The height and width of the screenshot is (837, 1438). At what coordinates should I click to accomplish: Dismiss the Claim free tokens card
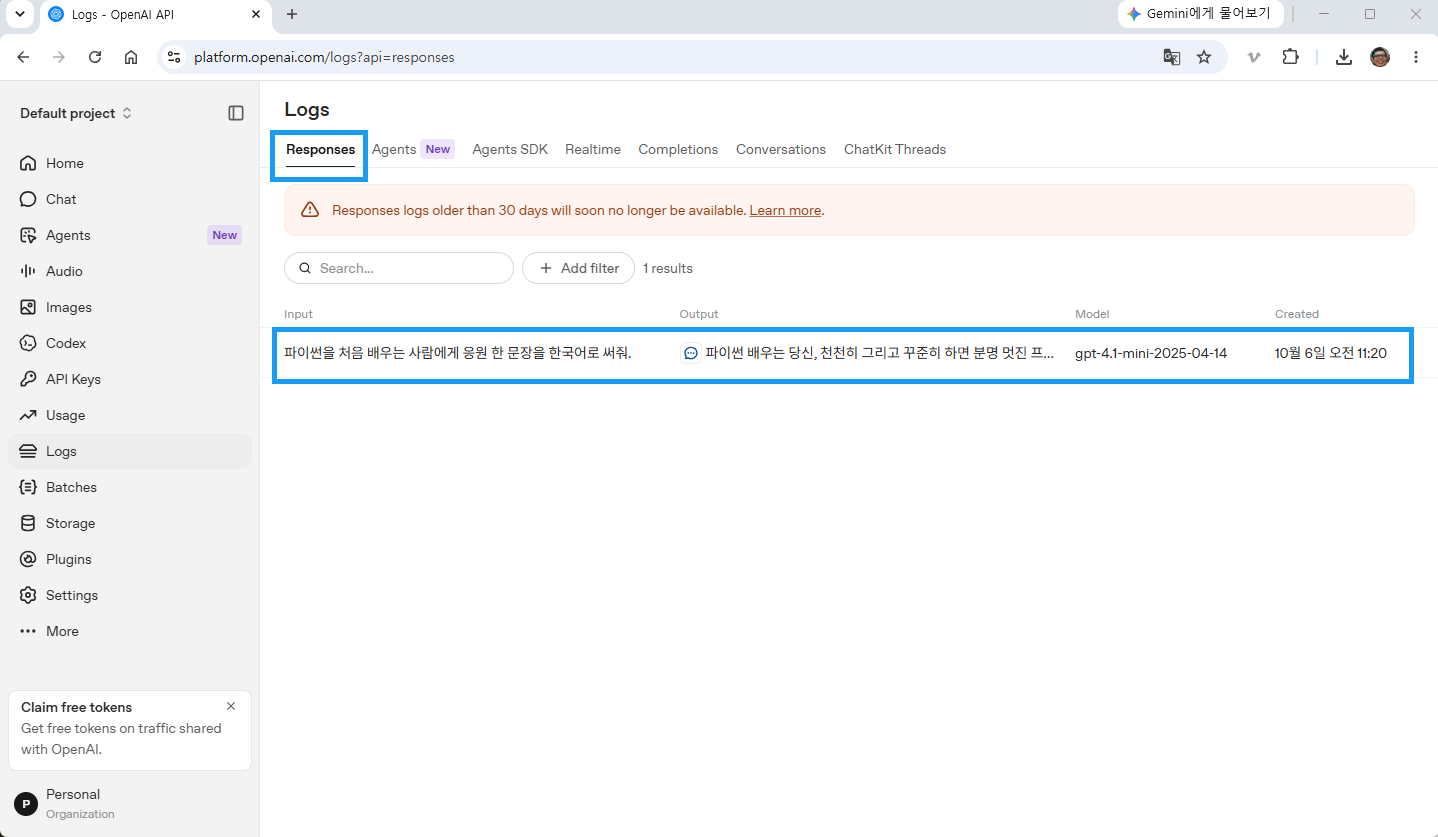pos(231,706)
